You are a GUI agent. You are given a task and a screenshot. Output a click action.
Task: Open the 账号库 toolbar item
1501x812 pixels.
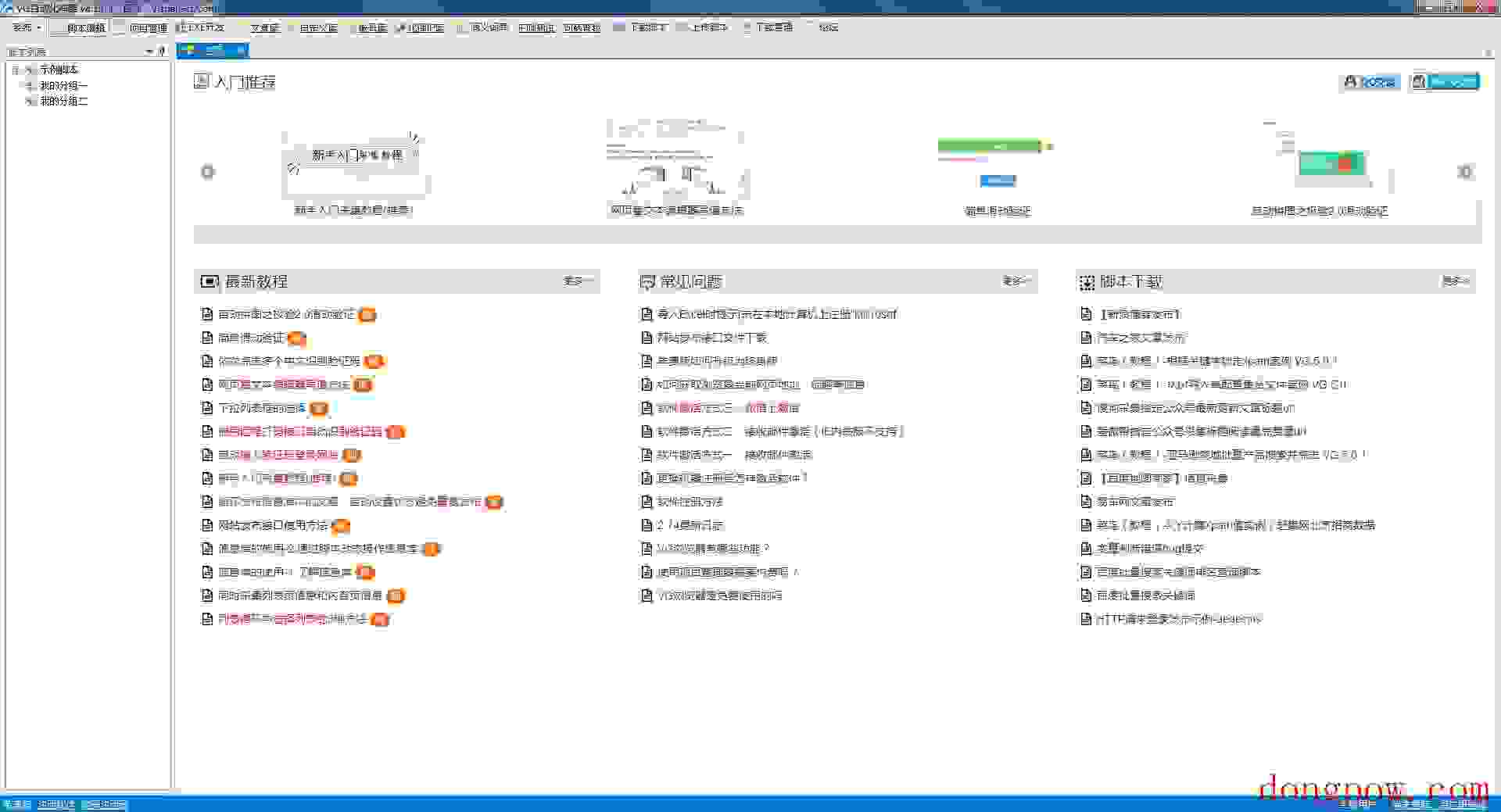tap(368, 27)
